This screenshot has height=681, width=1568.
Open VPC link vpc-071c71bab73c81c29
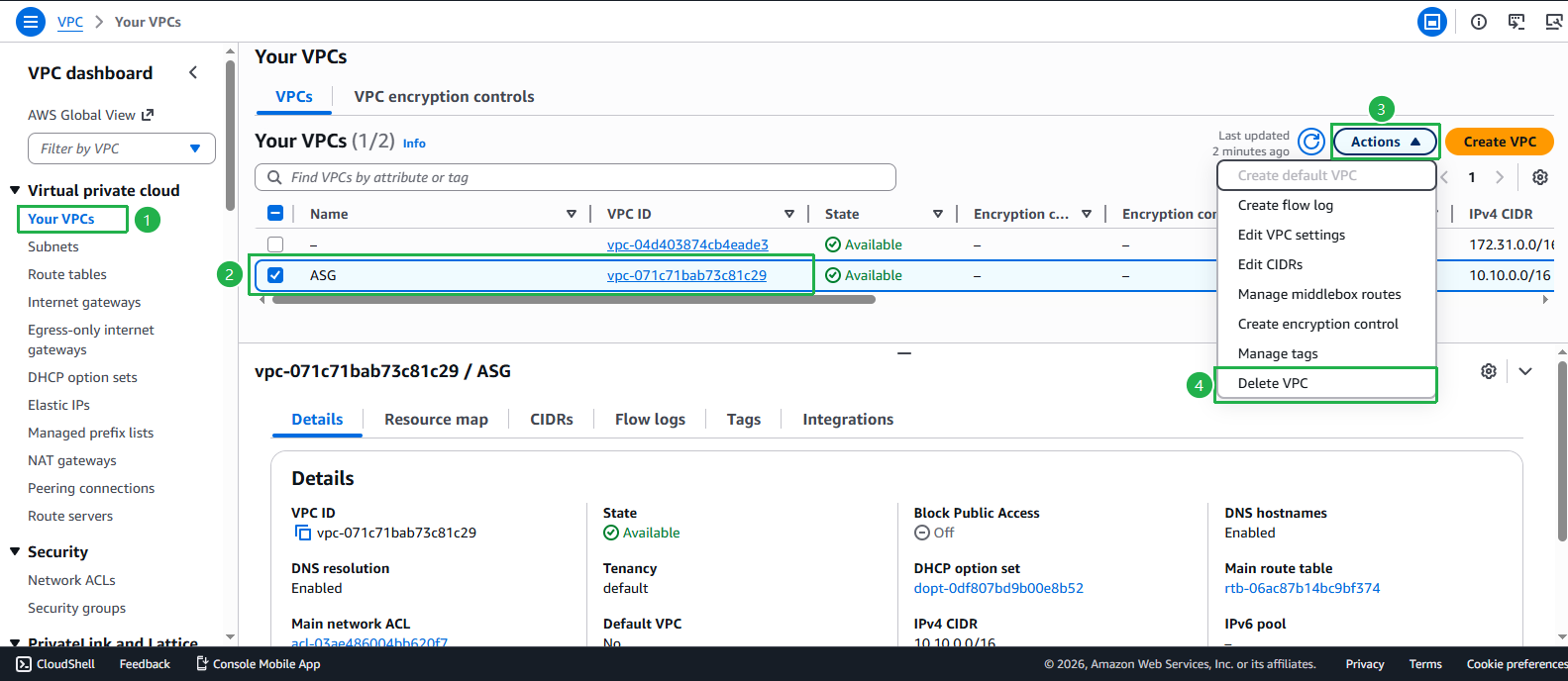tap(686, 275)
